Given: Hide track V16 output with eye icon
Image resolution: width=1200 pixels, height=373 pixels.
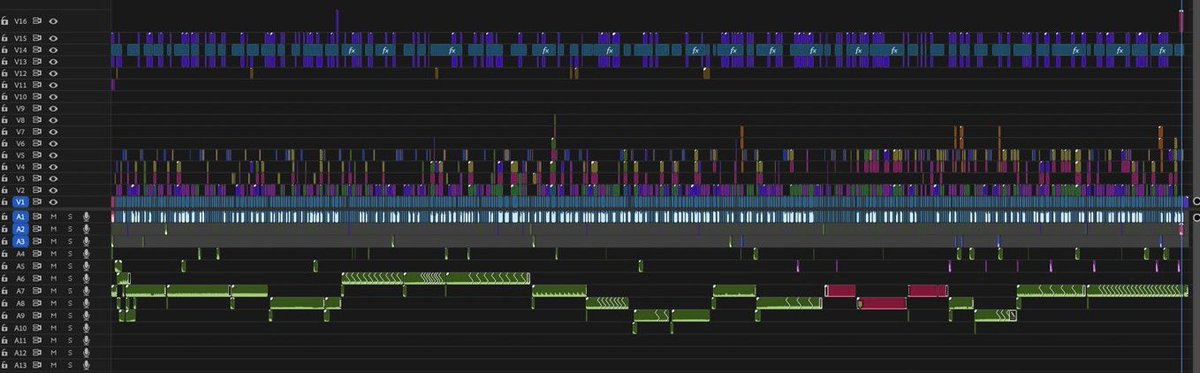Looking at the screenshot, I should tap(53, 20).
